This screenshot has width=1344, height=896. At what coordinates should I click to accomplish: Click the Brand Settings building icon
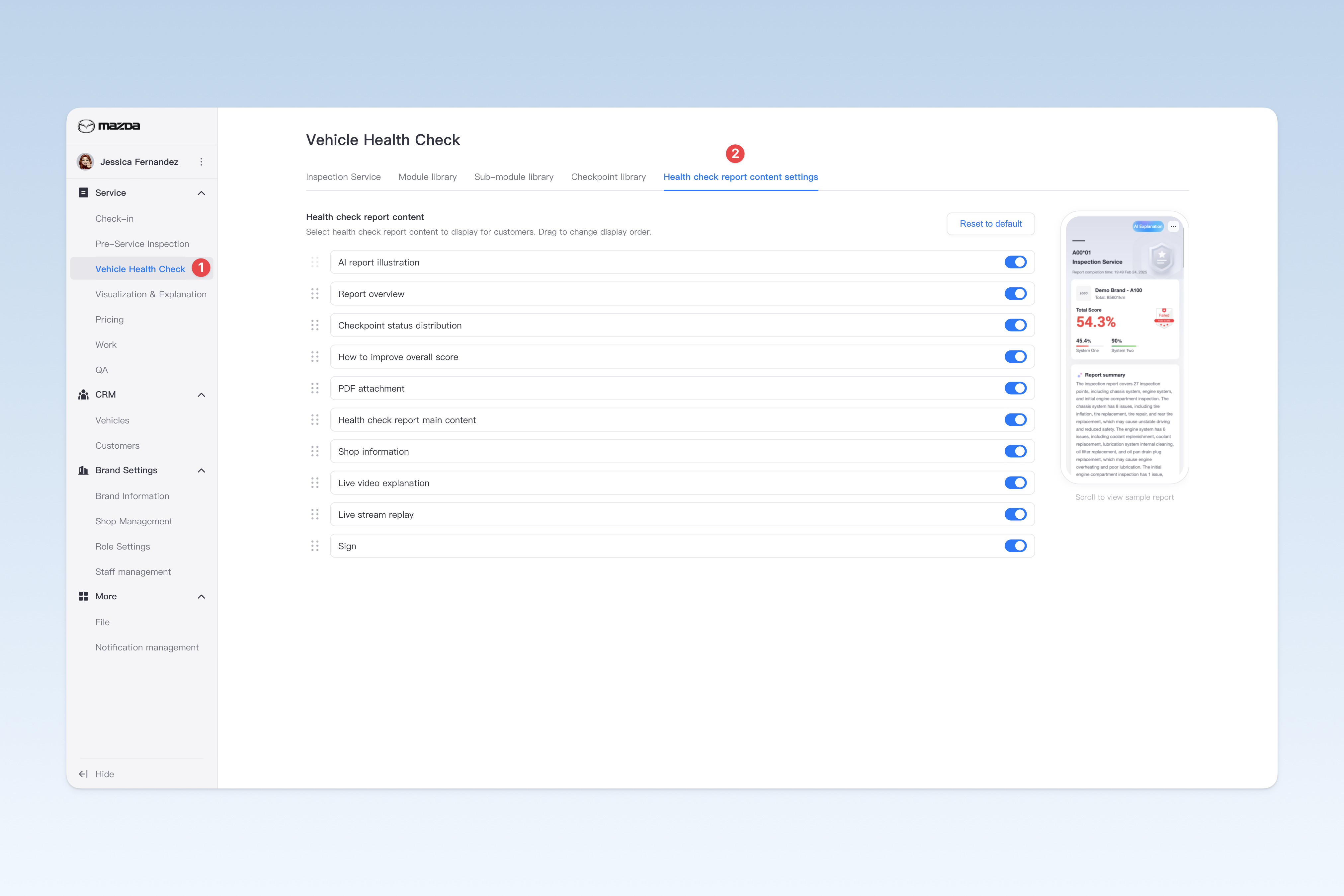83,470
